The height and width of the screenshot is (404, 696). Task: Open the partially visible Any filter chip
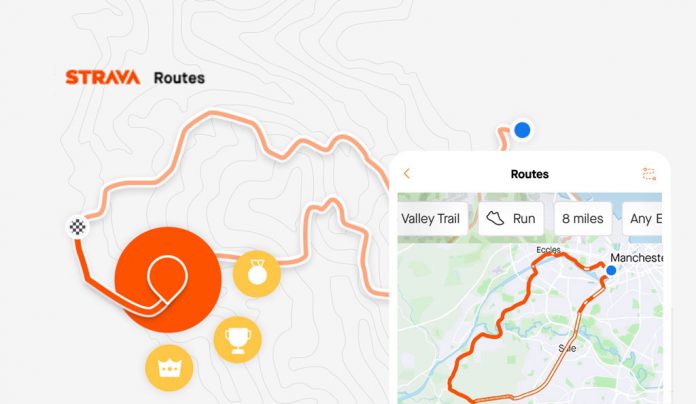coord(642,219)
